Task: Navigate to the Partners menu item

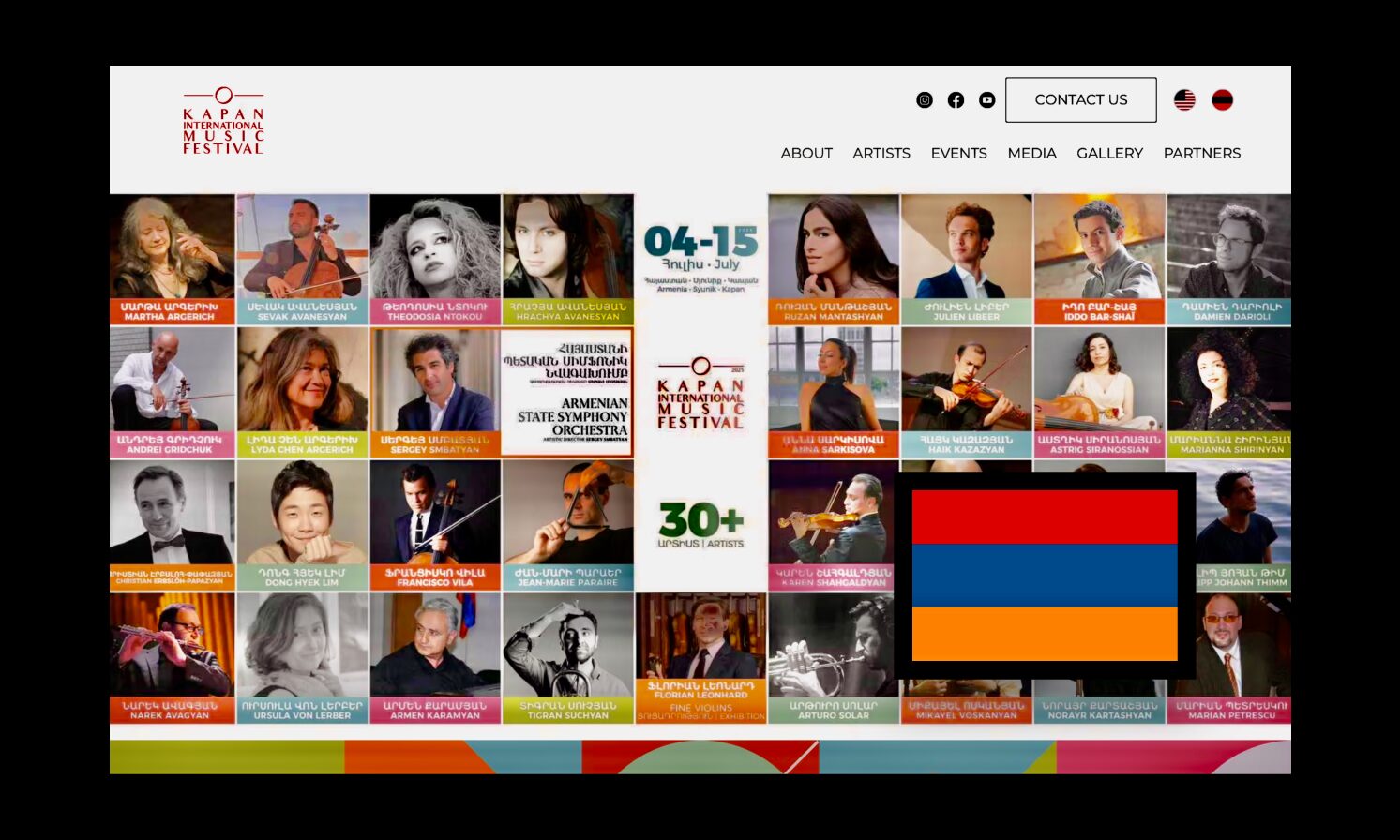Action: (1201, 153)
